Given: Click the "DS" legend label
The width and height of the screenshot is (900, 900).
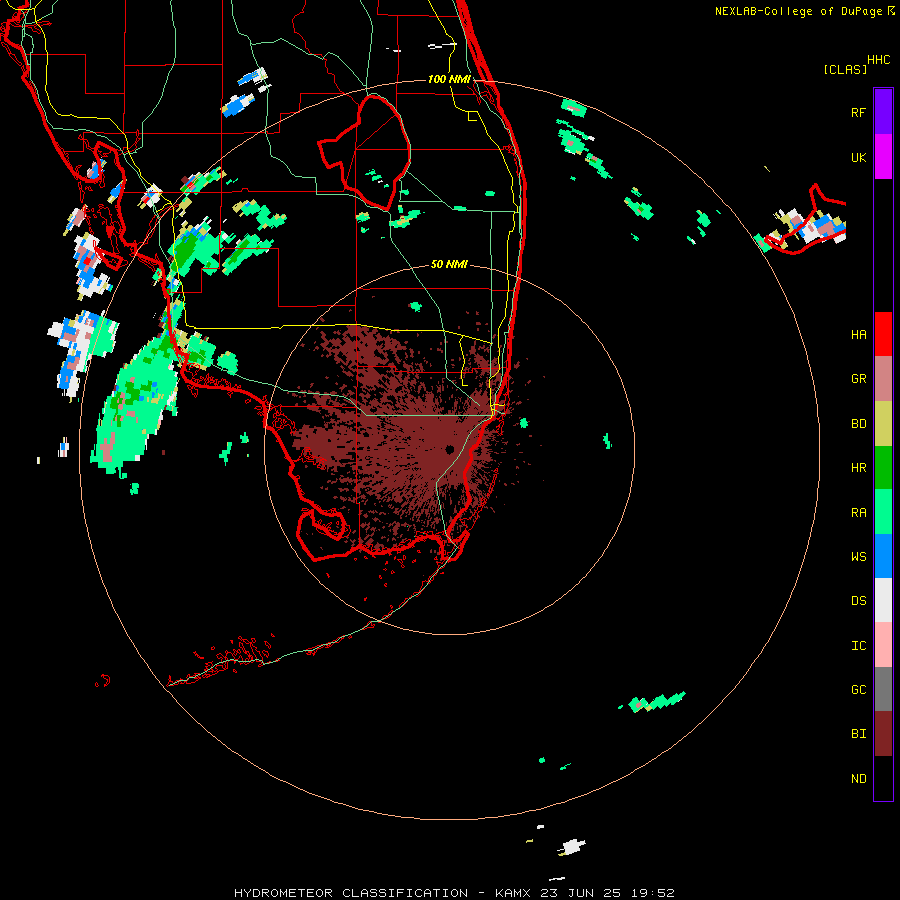Looking at the screenshot, I should coord(858,601).
